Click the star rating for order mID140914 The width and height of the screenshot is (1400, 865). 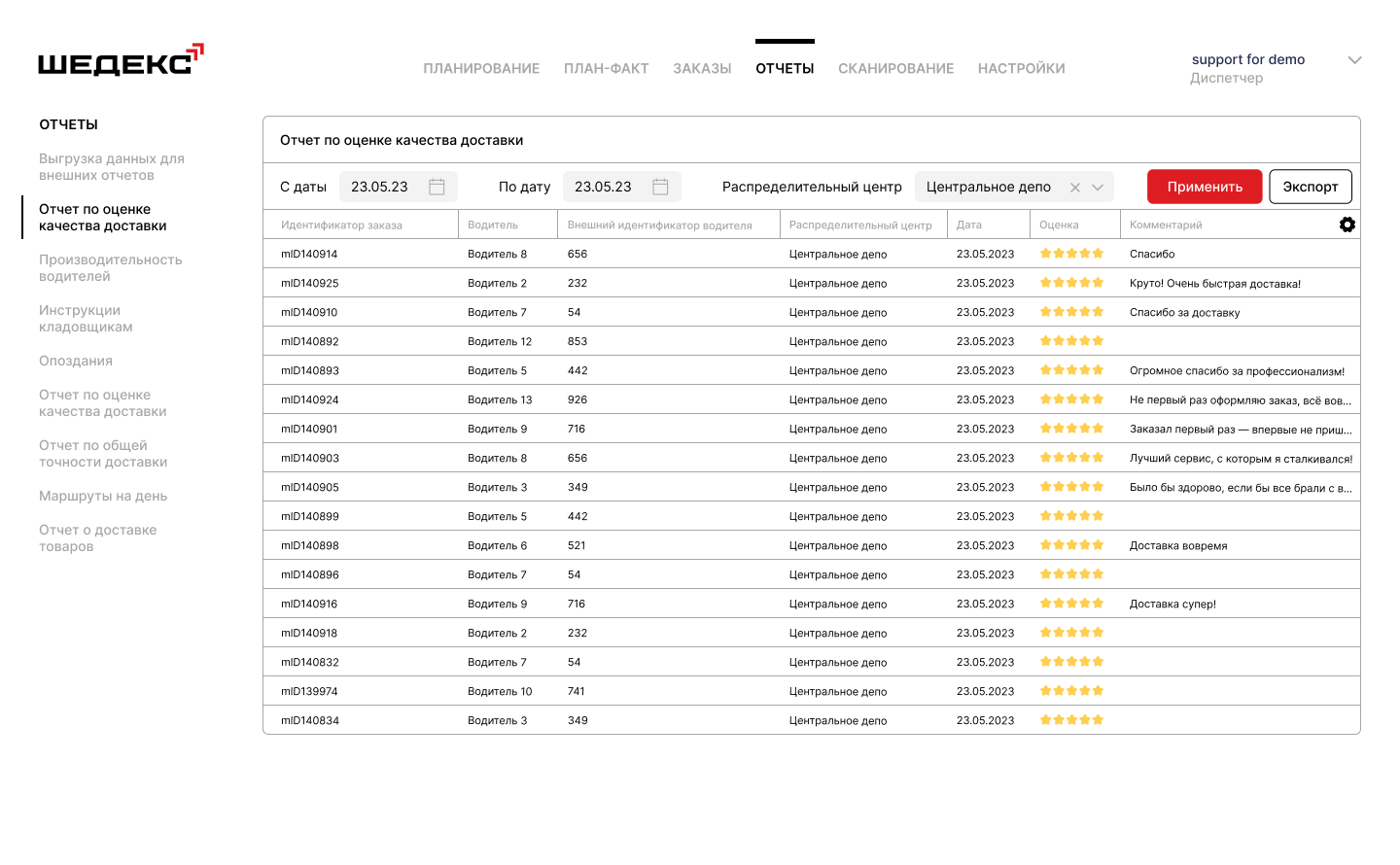point(1071,254)
